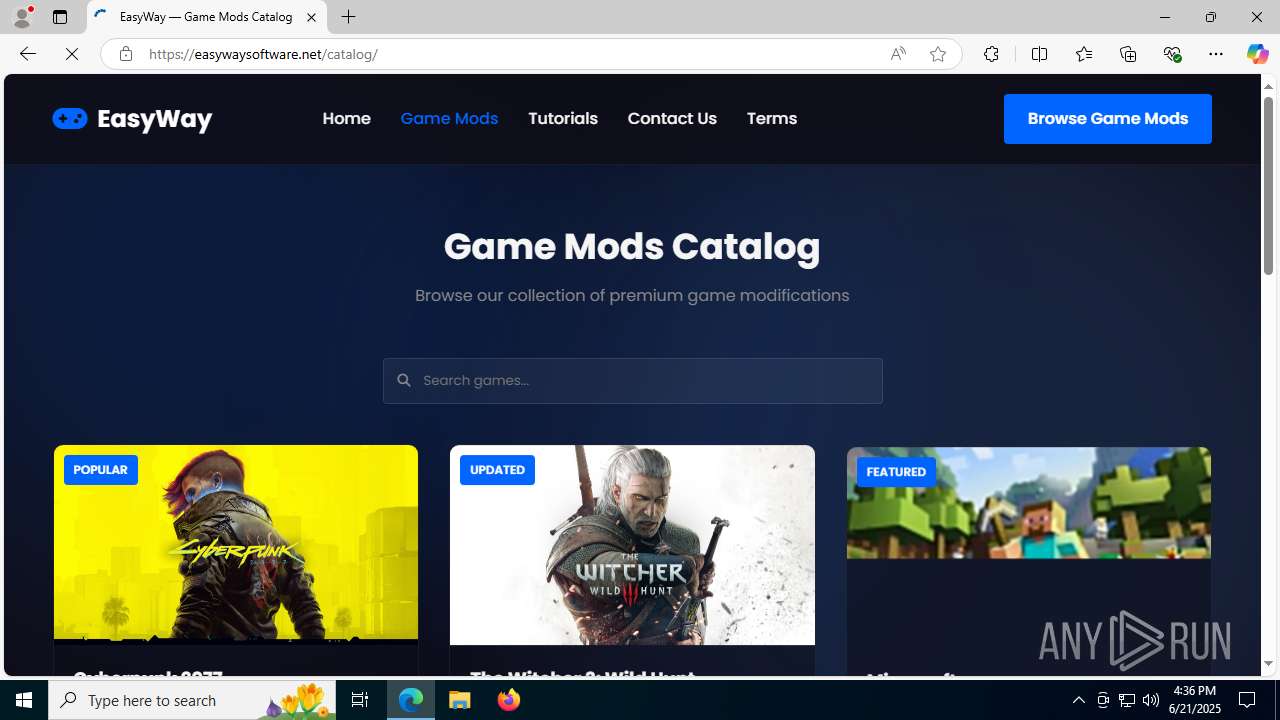Click the magnifier icon in the search box

(404, 380)
